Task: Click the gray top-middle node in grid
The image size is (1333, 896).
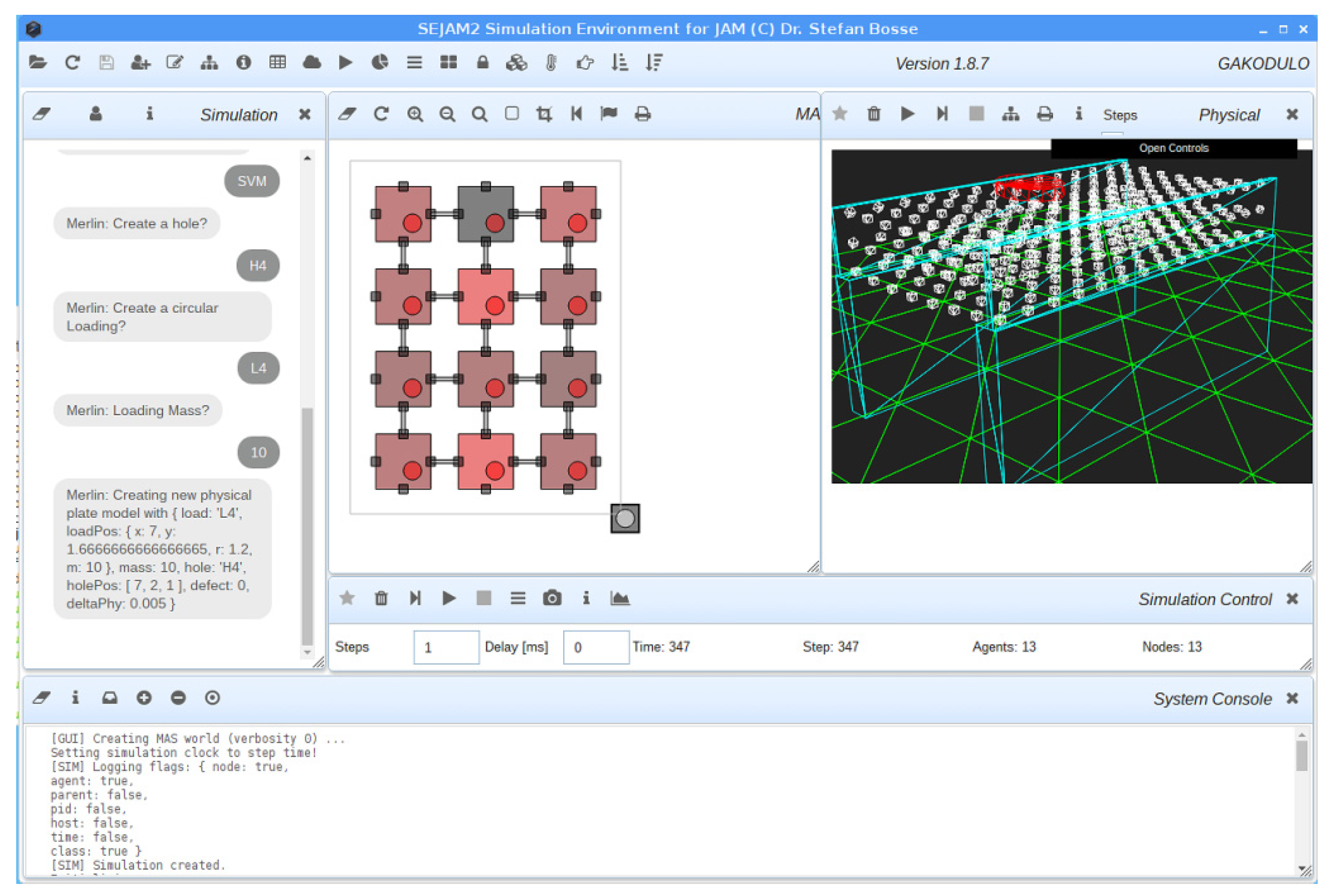Action: [485, 214]
